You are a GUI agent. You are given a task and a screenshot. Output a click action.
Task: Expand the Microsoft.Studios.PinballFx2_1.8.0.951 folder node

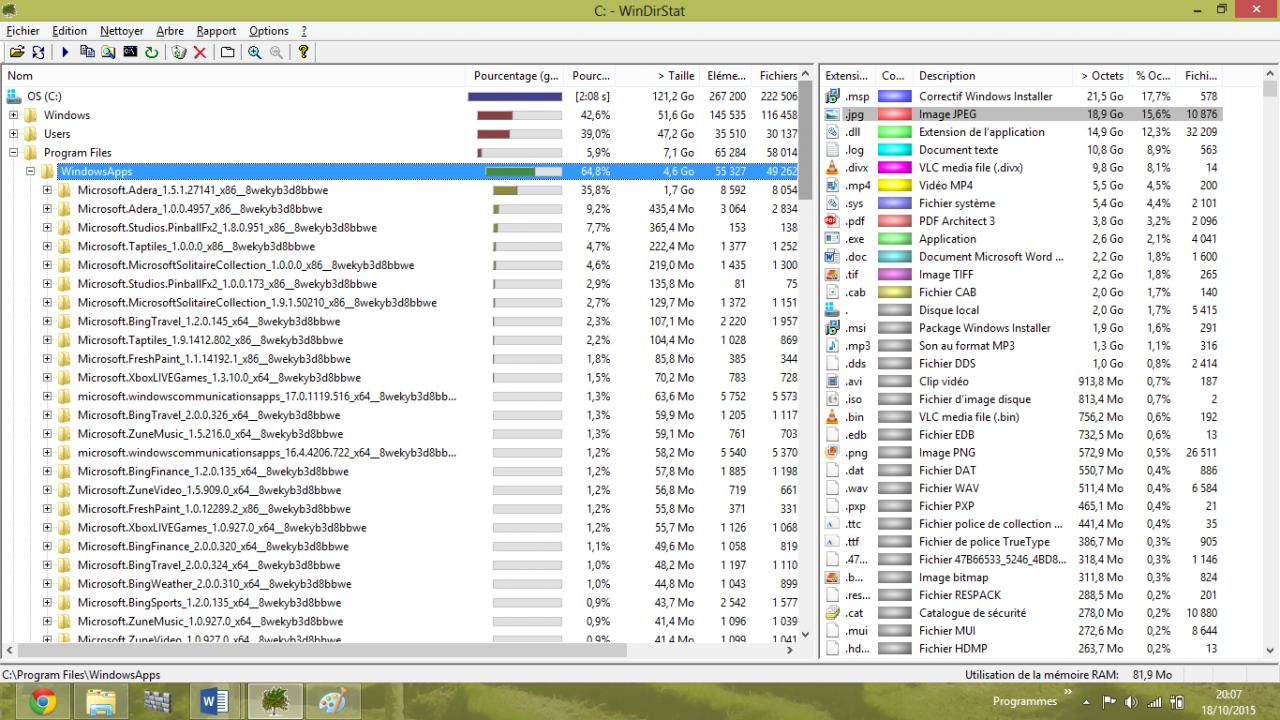pyautogui.click(x=47, y=228)
